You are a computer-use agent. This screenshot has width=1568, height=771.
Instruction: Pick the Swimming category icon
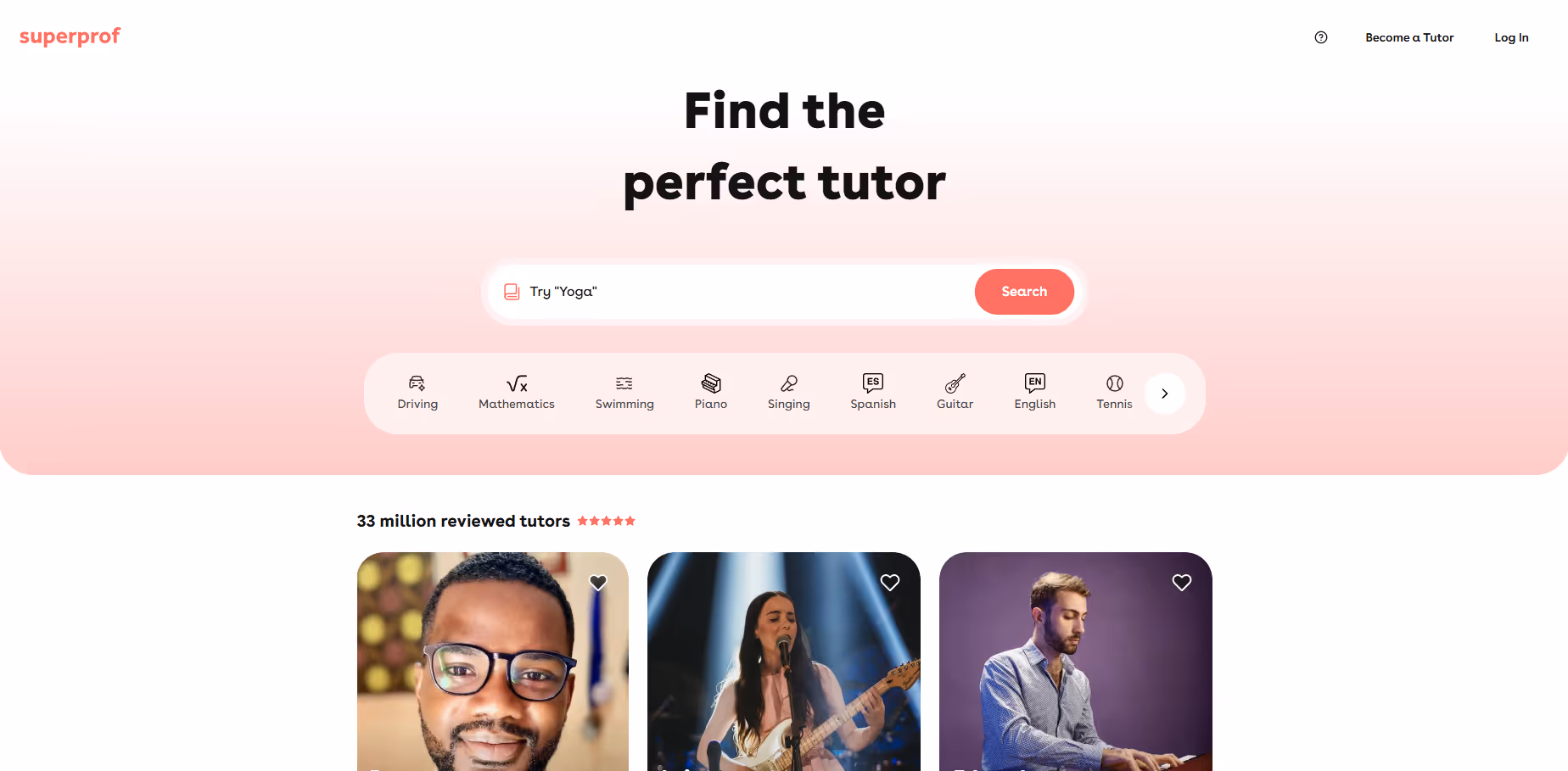click(x=624, y=383)
